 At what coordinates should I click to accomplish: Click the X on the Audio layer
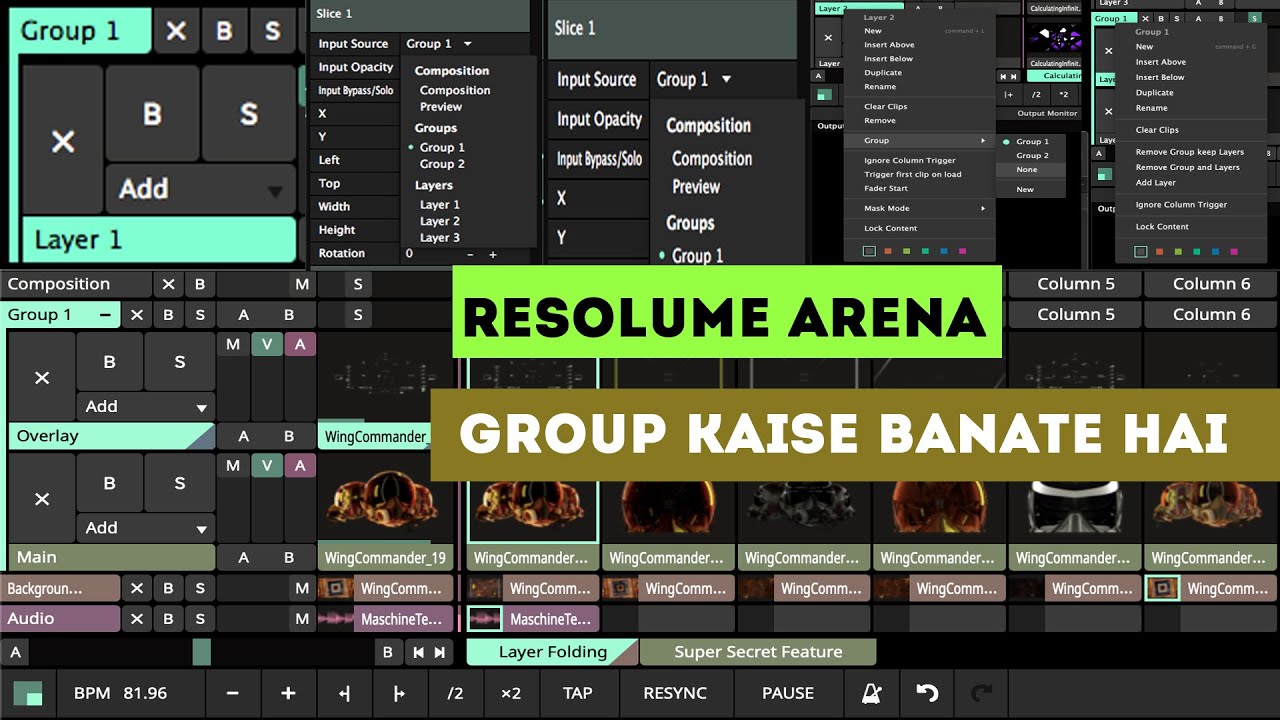tap(137, 618)
